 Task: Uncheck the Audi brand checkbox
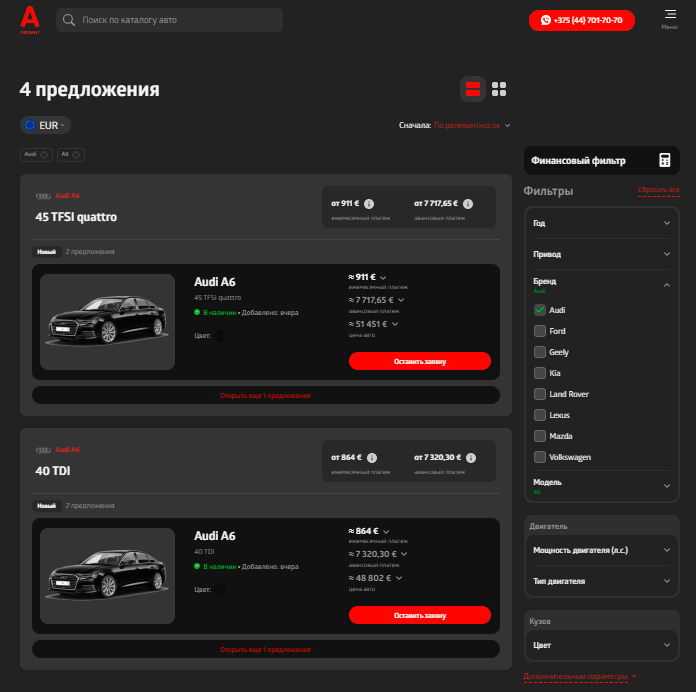(x=540, y=310)
